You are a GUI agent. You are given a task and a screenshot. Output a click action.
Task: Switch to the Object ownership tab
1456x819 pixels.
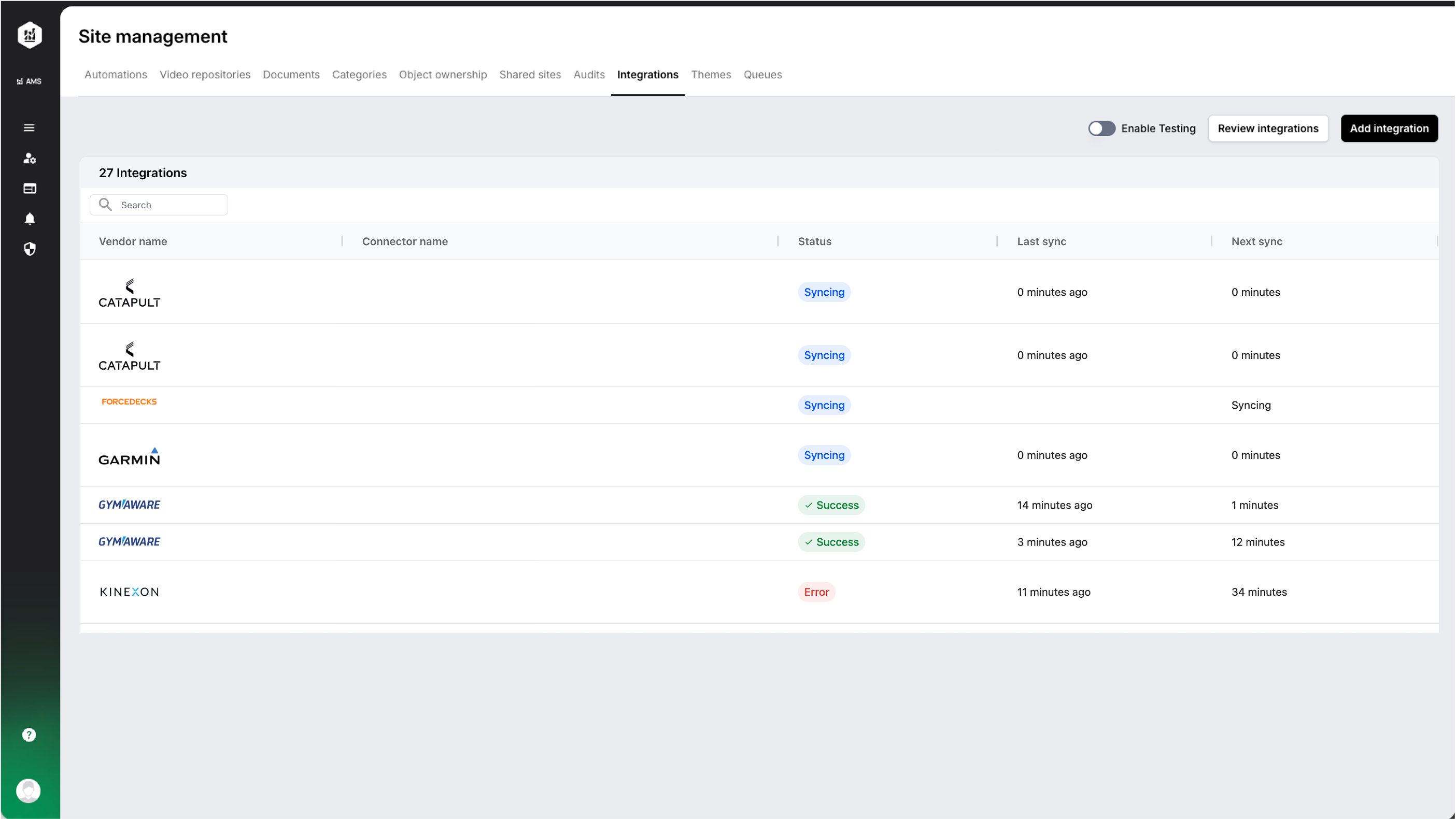[x=443, y=75]
